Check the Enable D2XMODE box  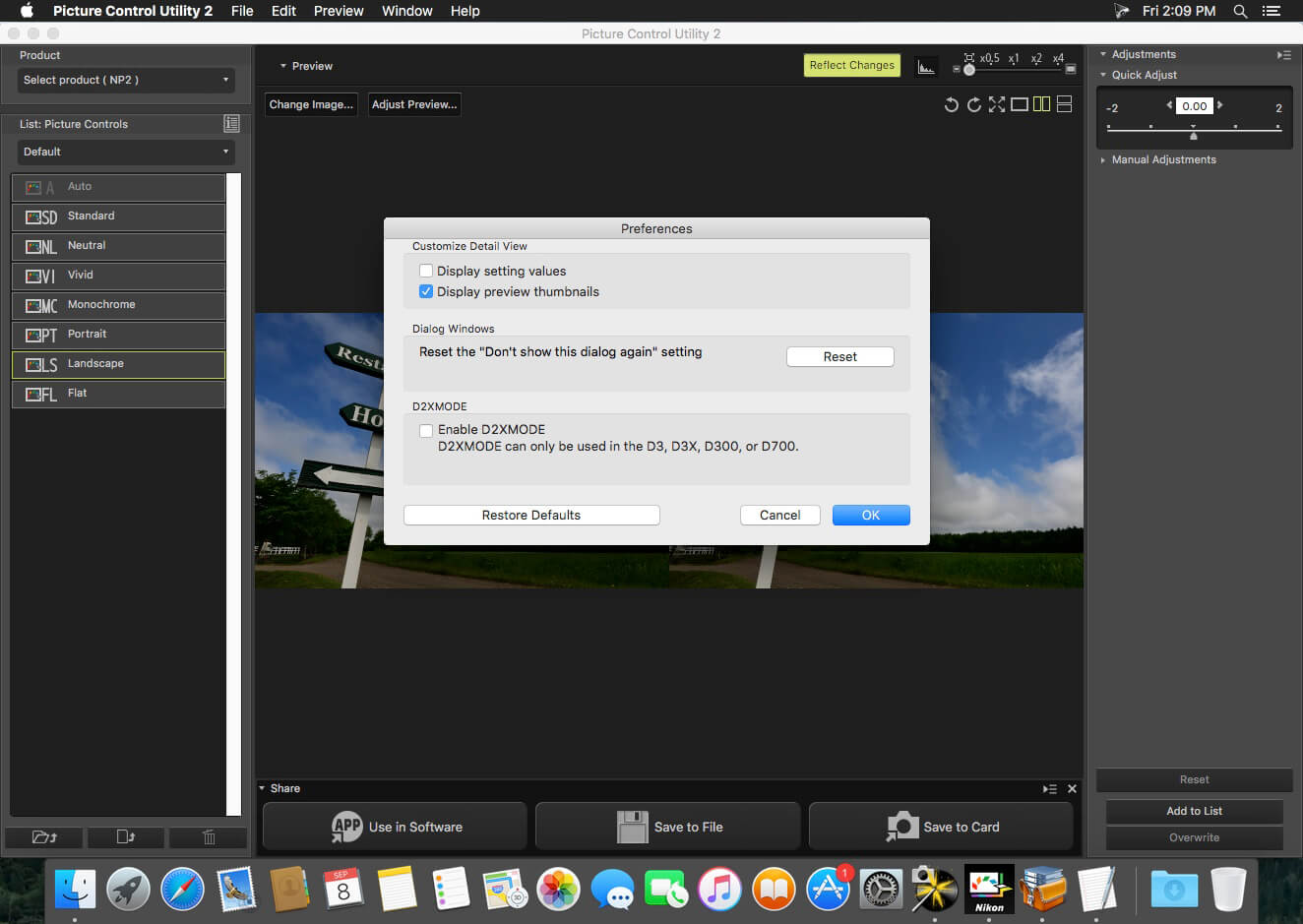pyautogui.click(x=426, y=430)
